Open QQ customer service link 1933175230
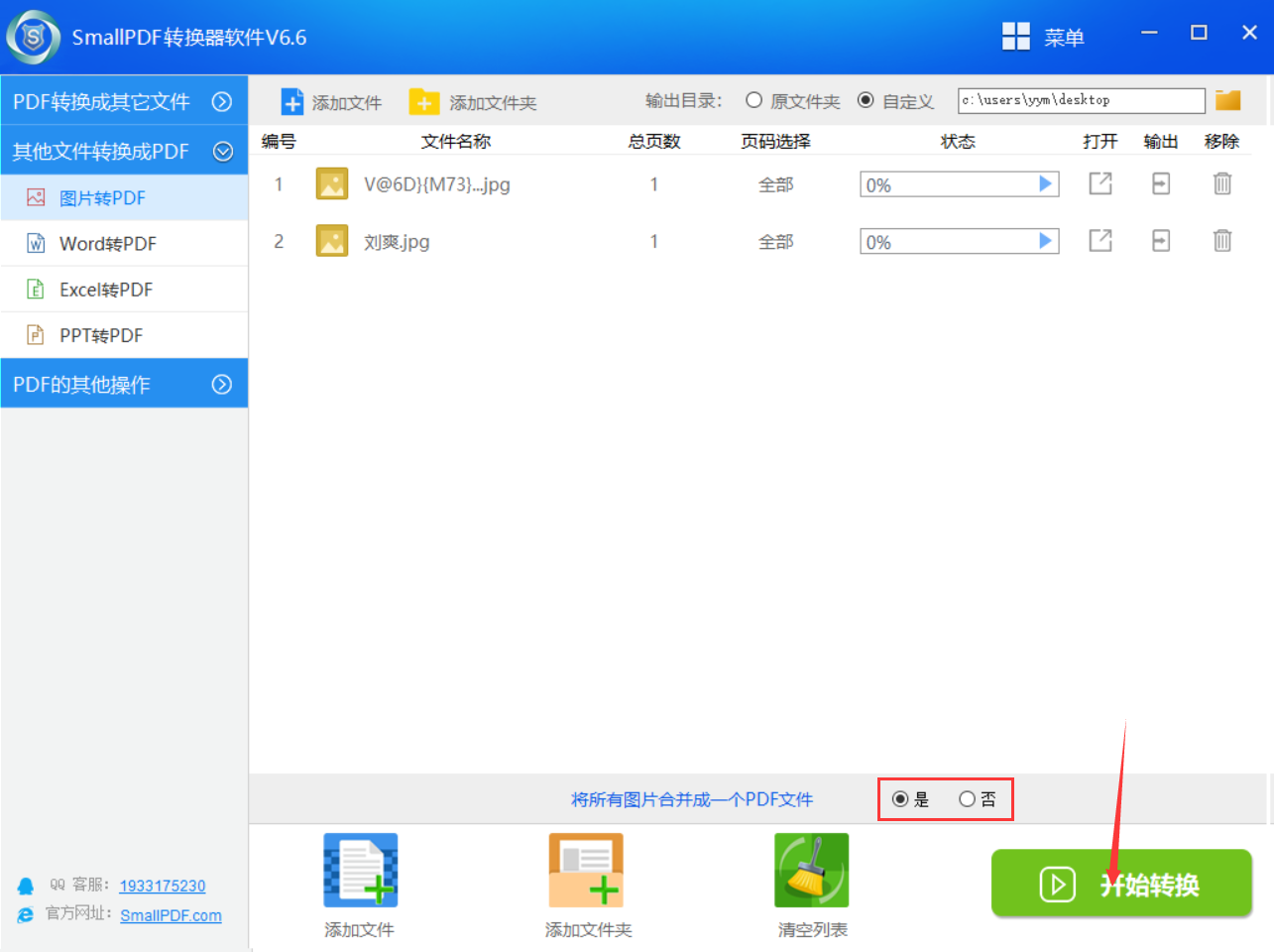The width and height of the screenshot is (1274, 952). [x=163, y=886]
